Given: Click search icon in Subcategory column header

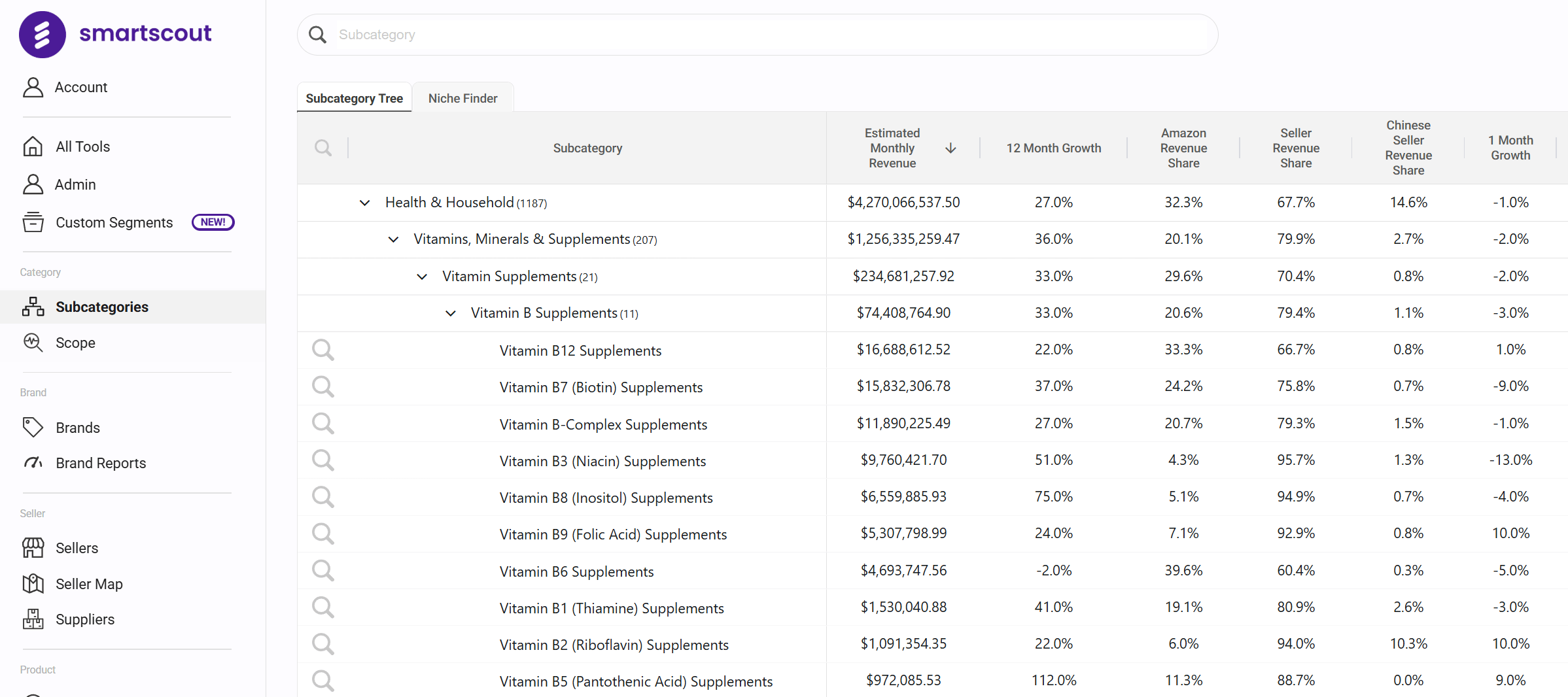Looking at the screenshot, I should 322,148.
